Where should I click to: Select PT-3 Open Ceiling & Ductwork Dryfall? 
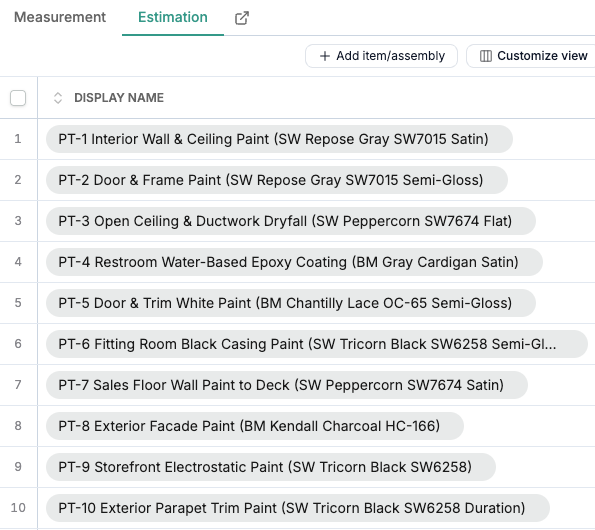pos(291,221)
